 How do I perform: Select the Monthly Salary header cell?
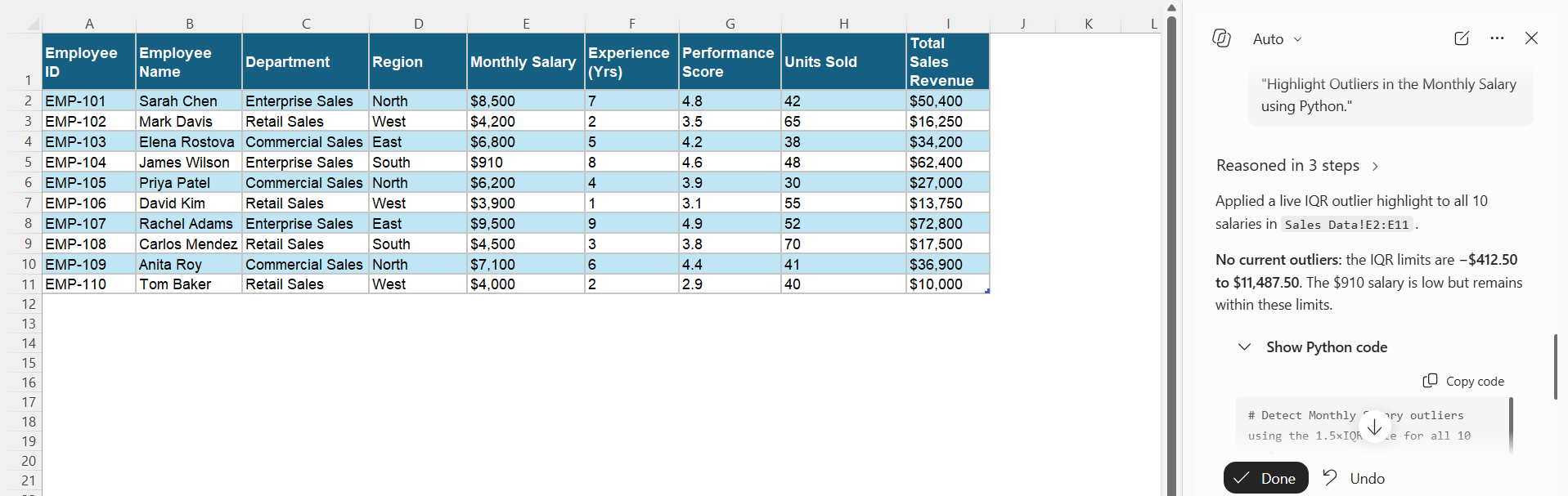[526, 61]
